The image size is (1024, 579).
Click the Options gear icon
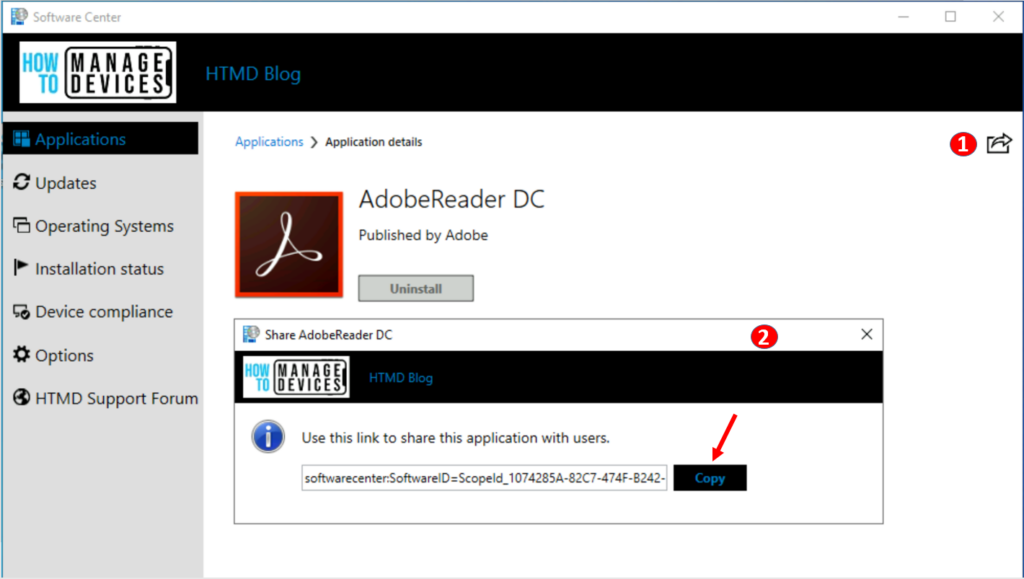[22, 354]
